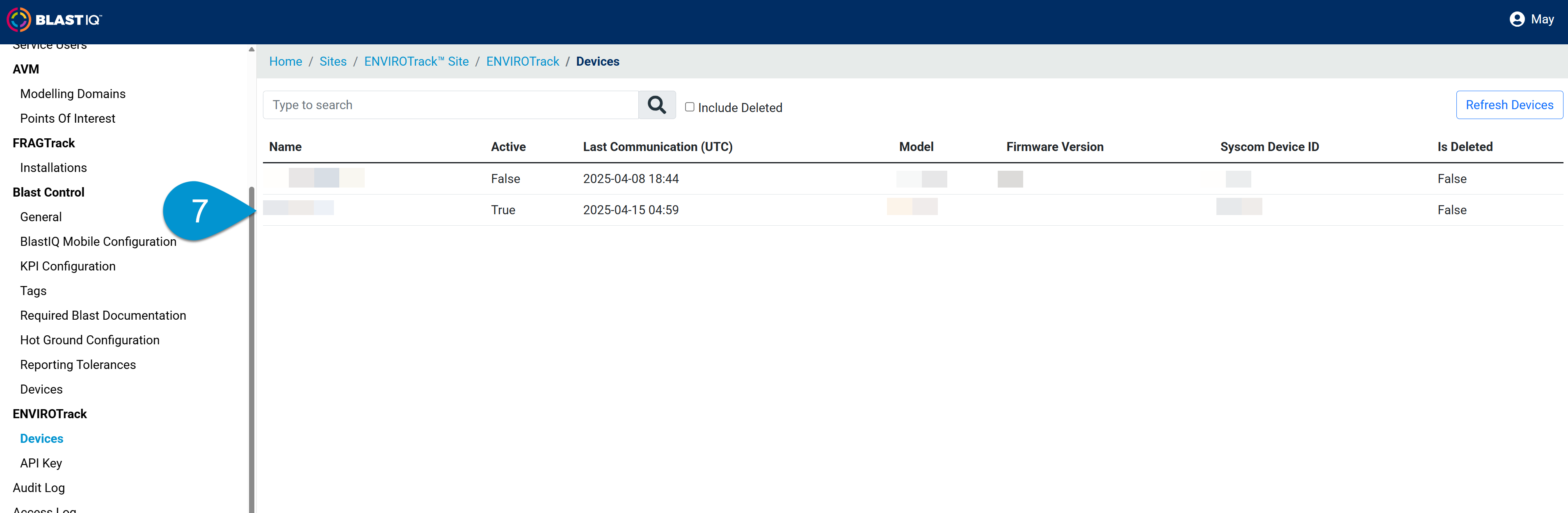Screen dimensions: 1568x513
Task: Open the user profile icon for May
Action: point(1517,20)
